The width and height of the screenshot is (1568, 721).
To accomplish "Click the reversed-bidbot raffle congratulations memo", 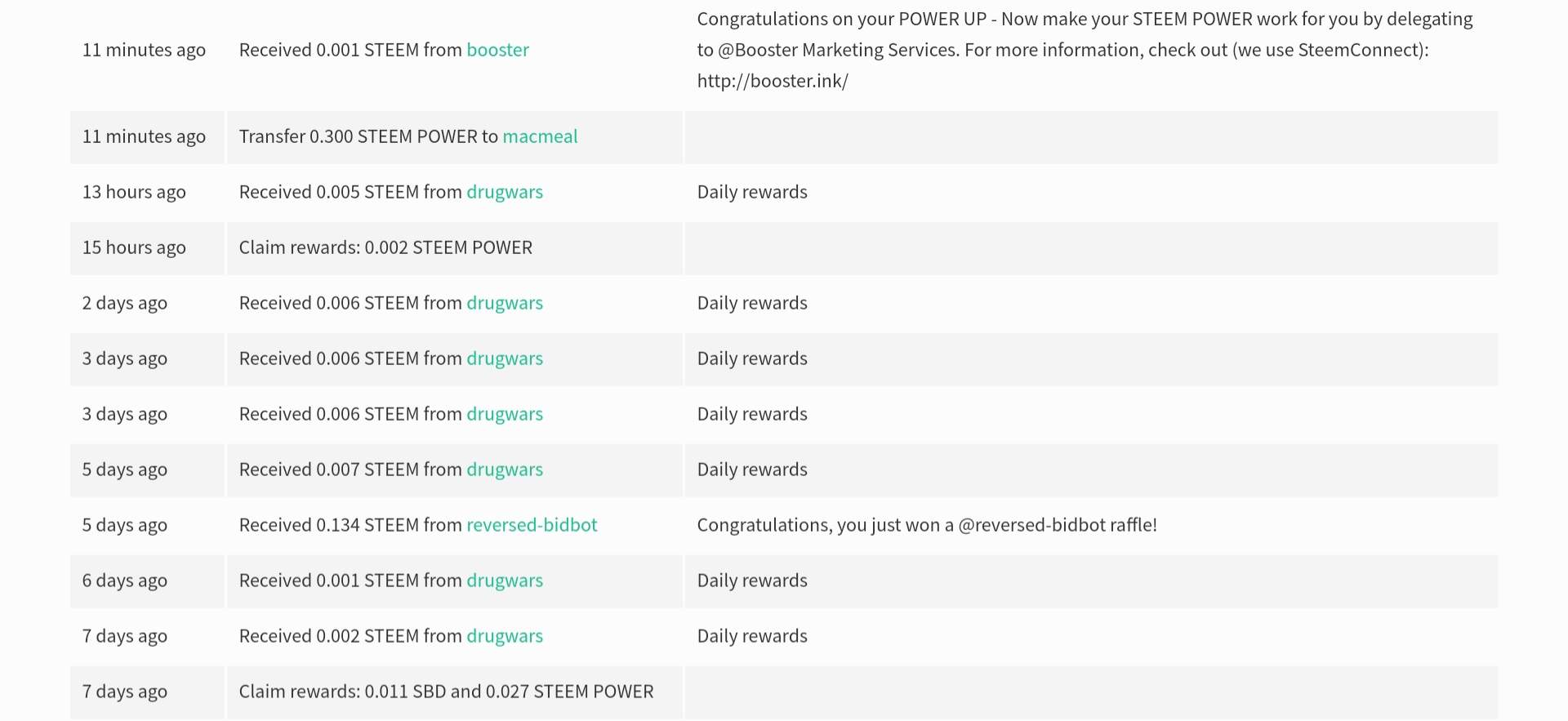I will [927, 525].
